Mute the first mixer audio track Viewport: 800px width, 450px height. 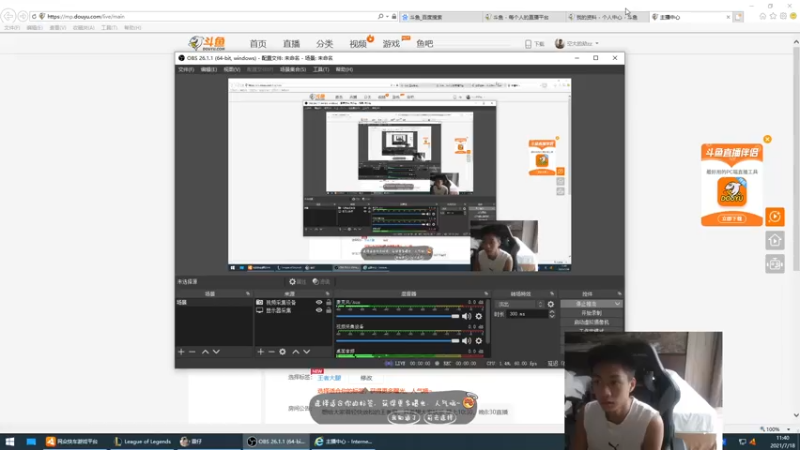(466, 316)
